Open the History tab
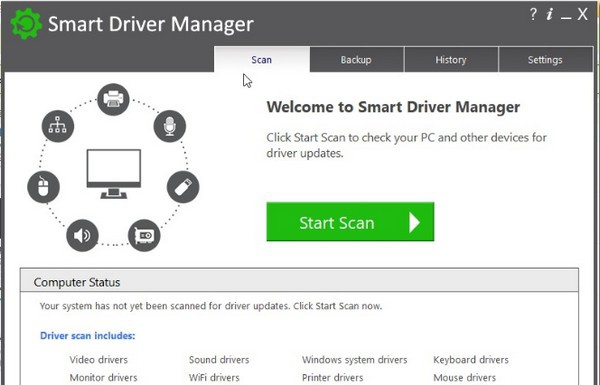This screenshot has width=600, height=385. click(451, 59)
